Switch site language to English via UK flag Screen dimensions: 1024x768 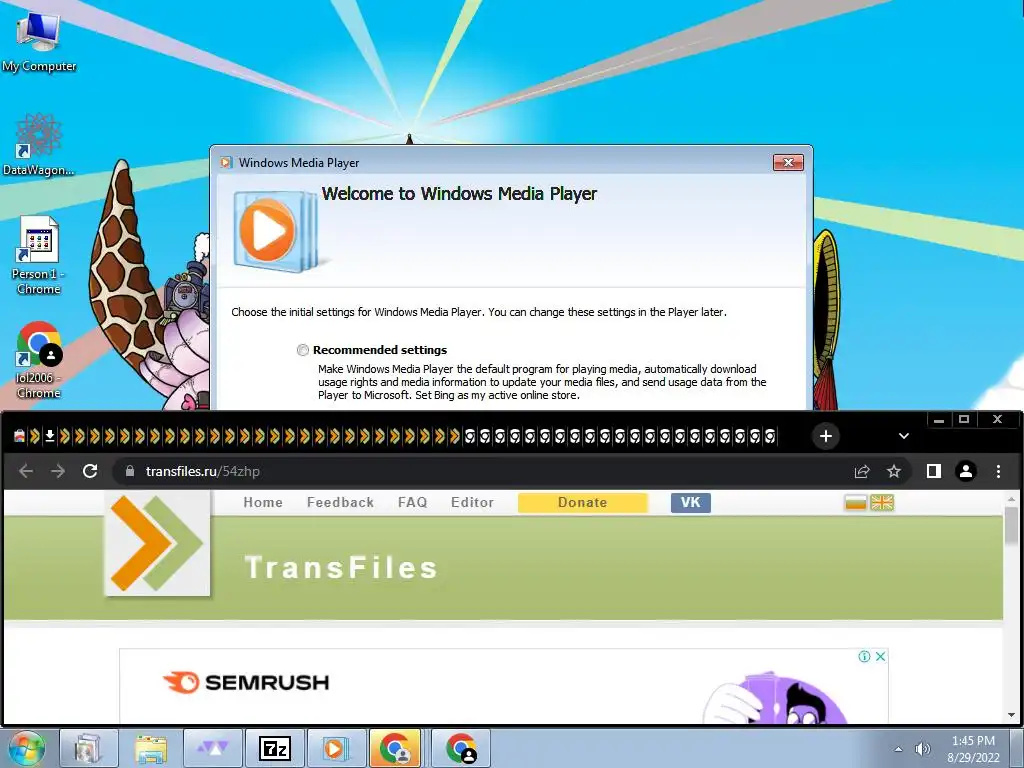(x=882, y=502)
